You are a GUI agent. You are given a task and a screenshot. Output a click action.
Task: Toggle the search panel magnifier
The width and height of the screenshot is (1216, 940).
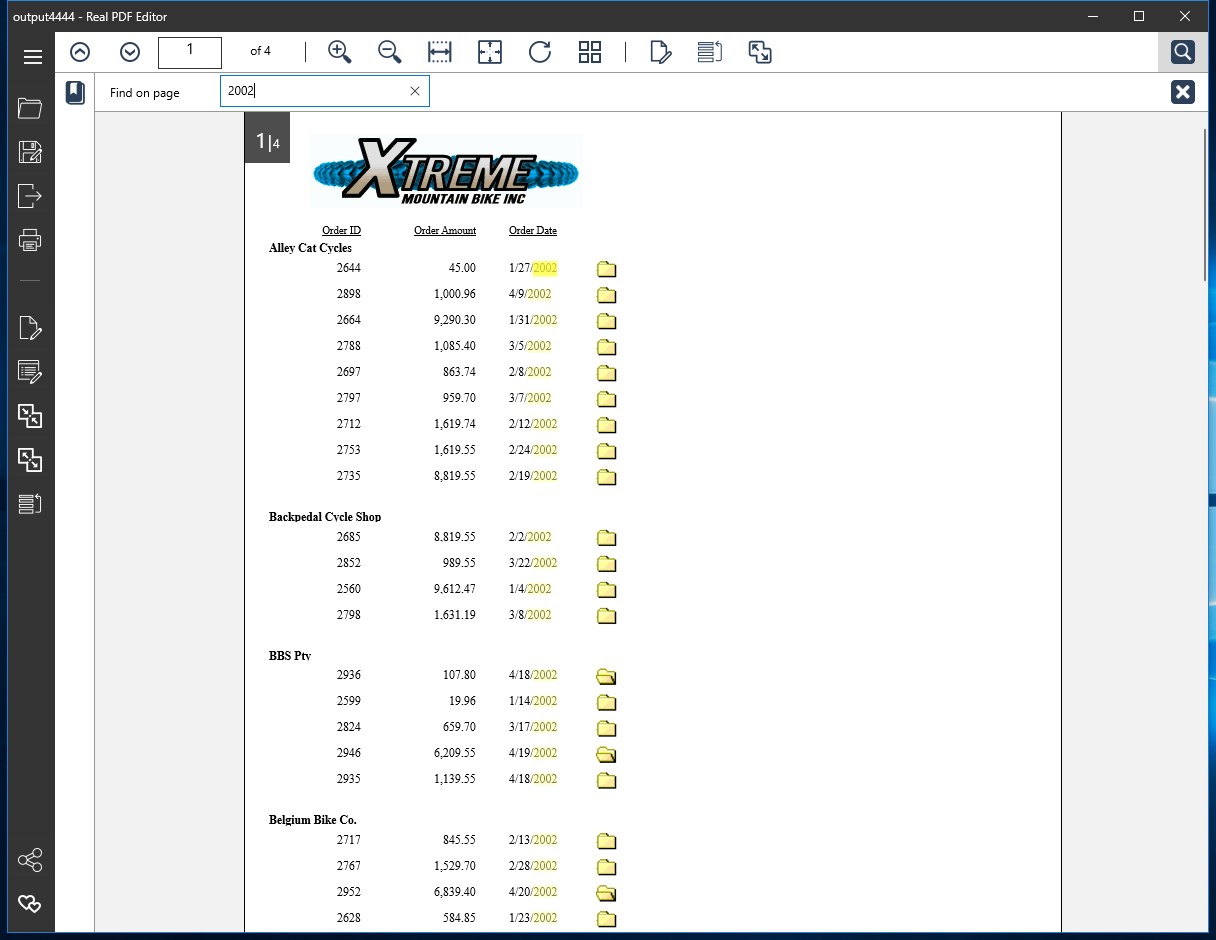tap(1182, 52)
